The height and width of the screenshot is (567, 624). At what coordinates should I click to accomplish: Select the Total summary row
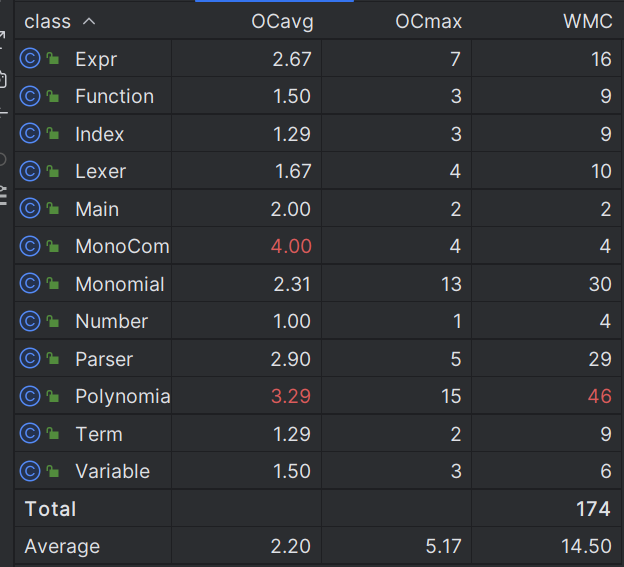(318, 509)
